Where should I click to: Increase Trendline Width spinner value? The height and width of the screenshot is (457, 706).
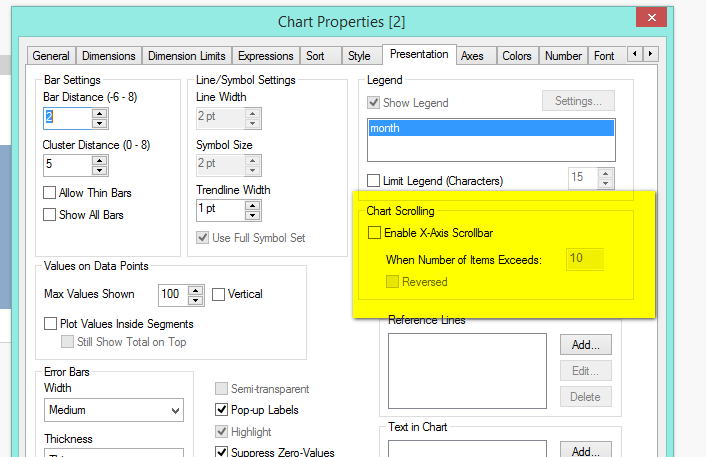pyautogui.click(x=252, y=202)
